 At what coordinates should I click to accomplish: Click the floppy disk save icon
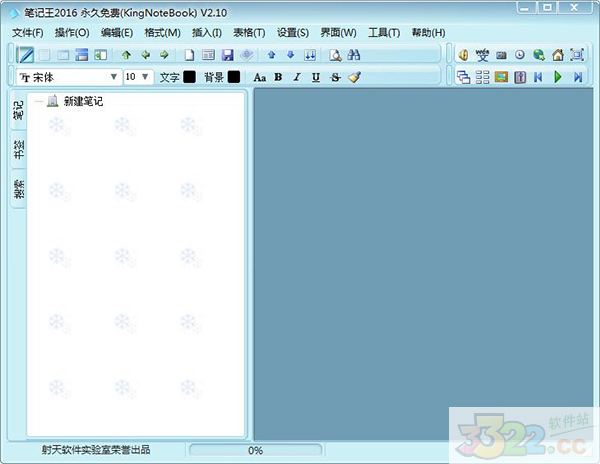[228, 55]
